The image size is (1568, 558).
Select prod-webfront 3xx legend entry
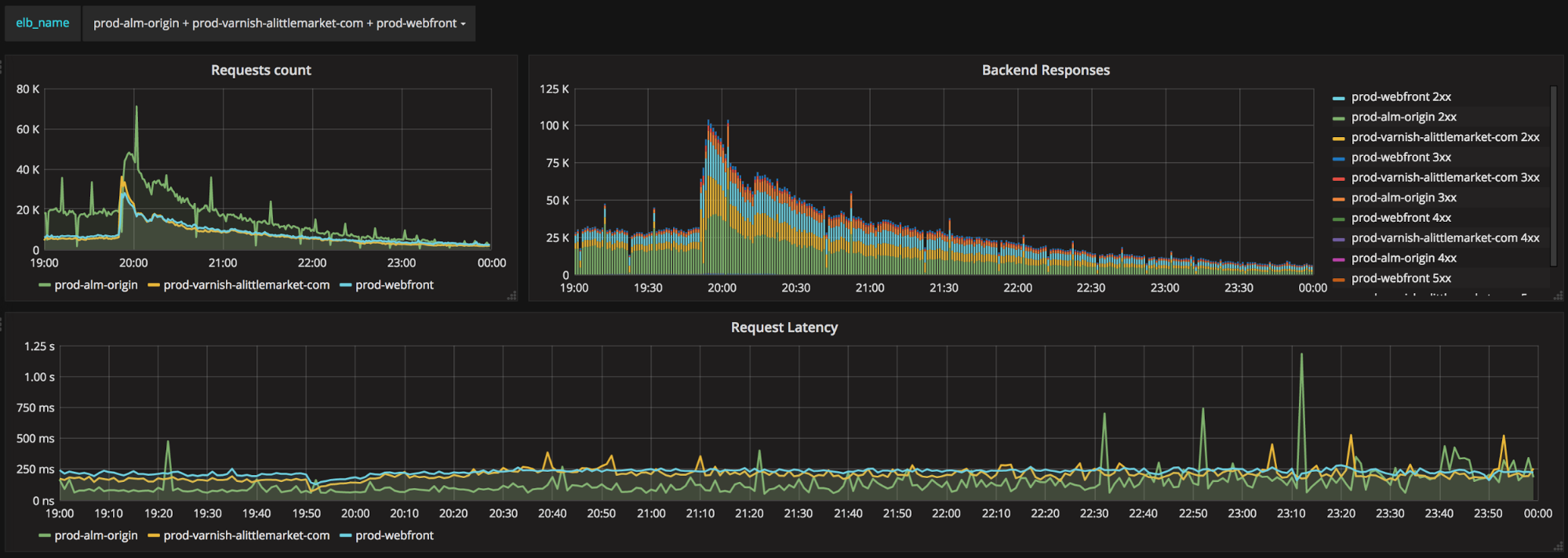point(1401,157)
